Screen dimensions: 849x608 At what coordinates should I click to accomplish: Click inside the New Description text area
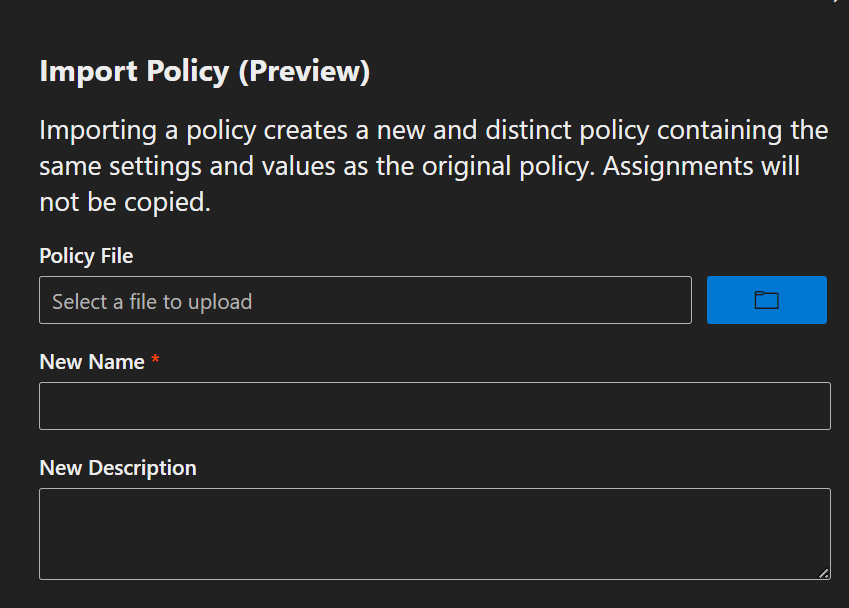(x=434, y=533)
